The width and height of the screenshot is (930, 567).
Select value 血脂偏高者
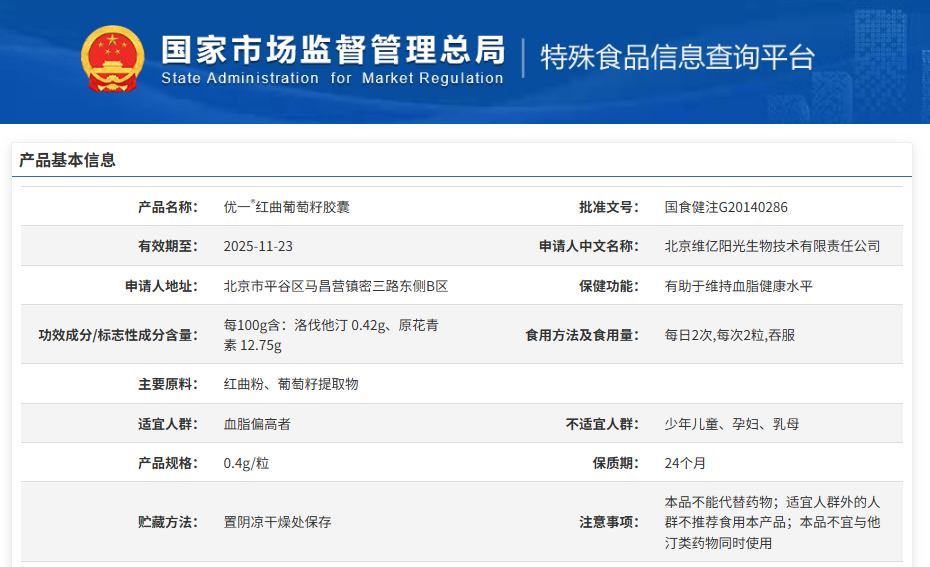257,424
